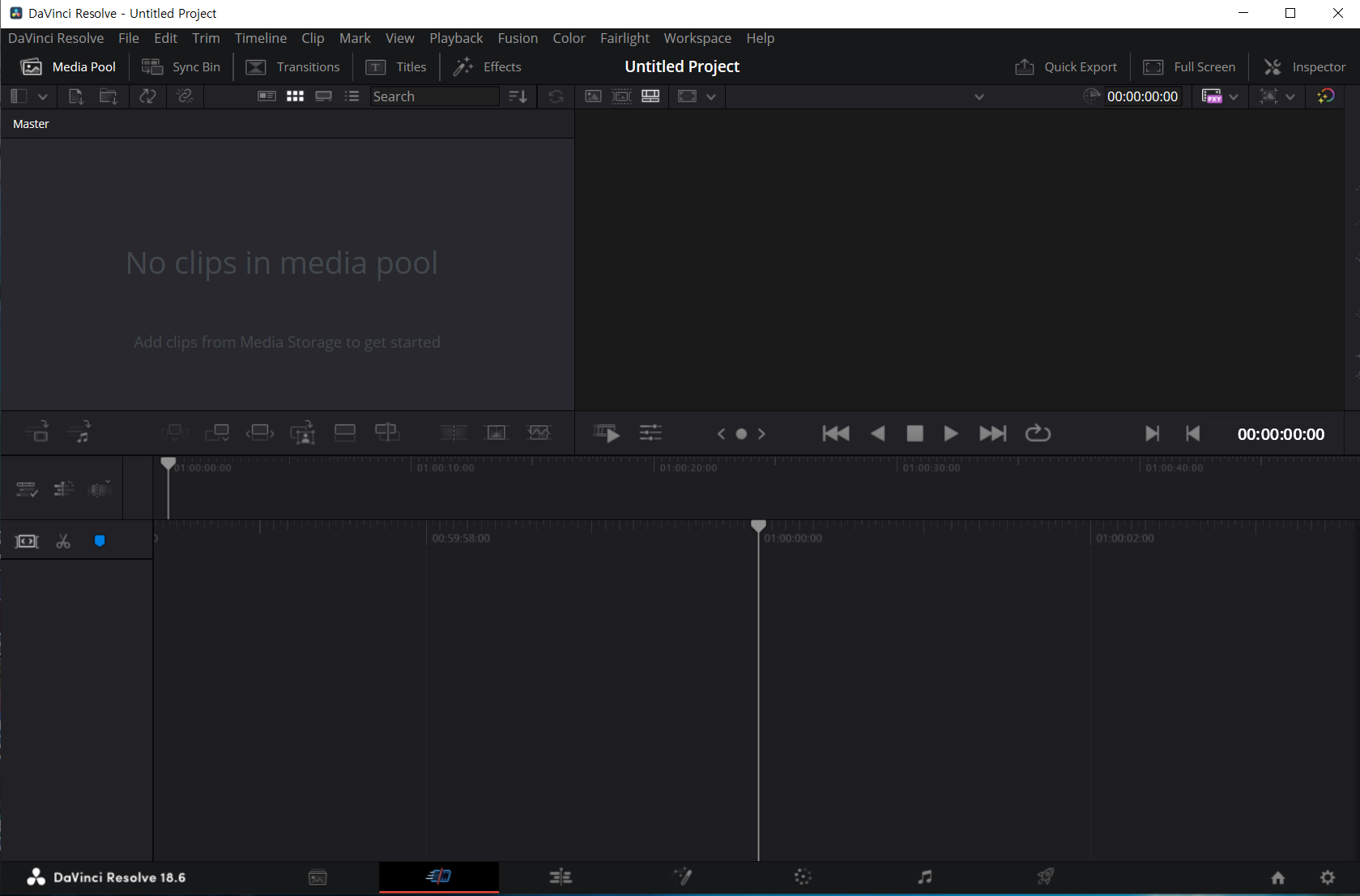Open the Titles panel
The width and height of the screenshot is (1360, 896).
[396, 66]
